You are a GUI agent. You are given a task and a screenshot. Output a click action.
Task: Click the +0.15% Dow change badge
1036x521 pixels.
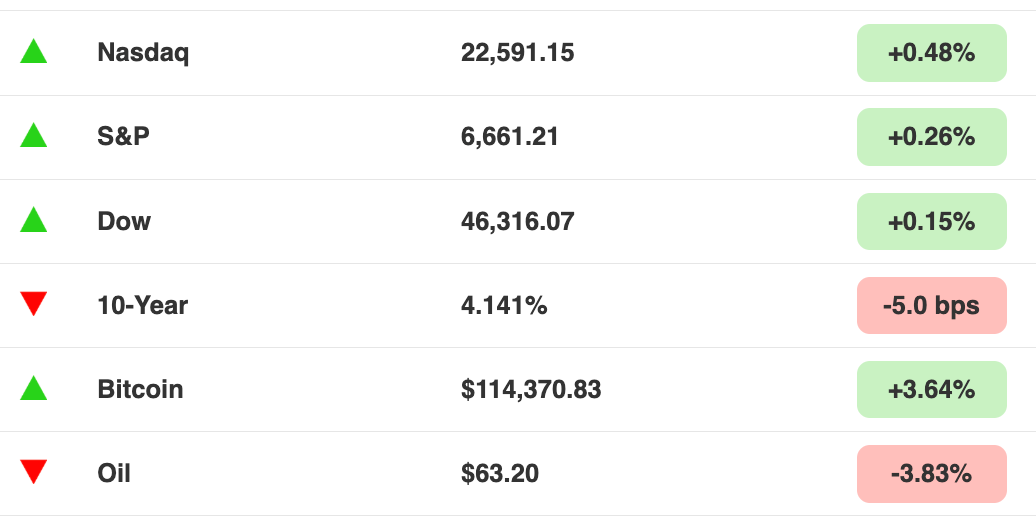pyautogui.click(x=932, y=221)
